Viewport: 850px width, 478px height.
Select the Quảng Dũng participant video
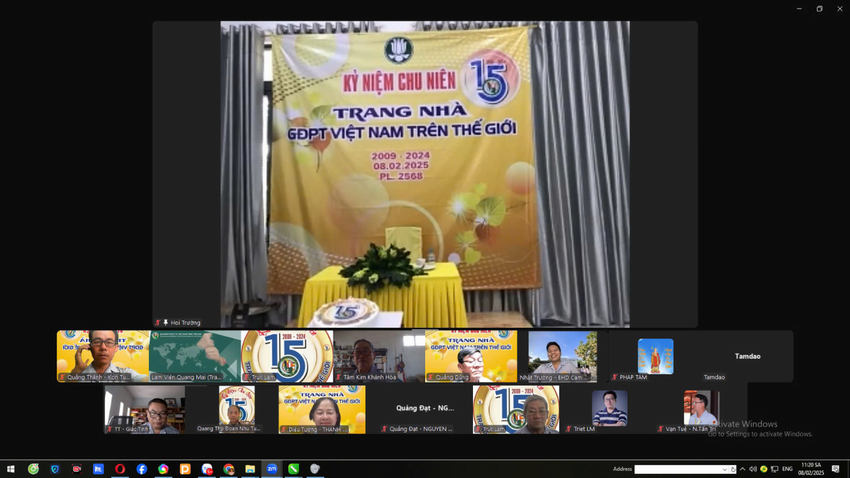click(x=471, y=356)
